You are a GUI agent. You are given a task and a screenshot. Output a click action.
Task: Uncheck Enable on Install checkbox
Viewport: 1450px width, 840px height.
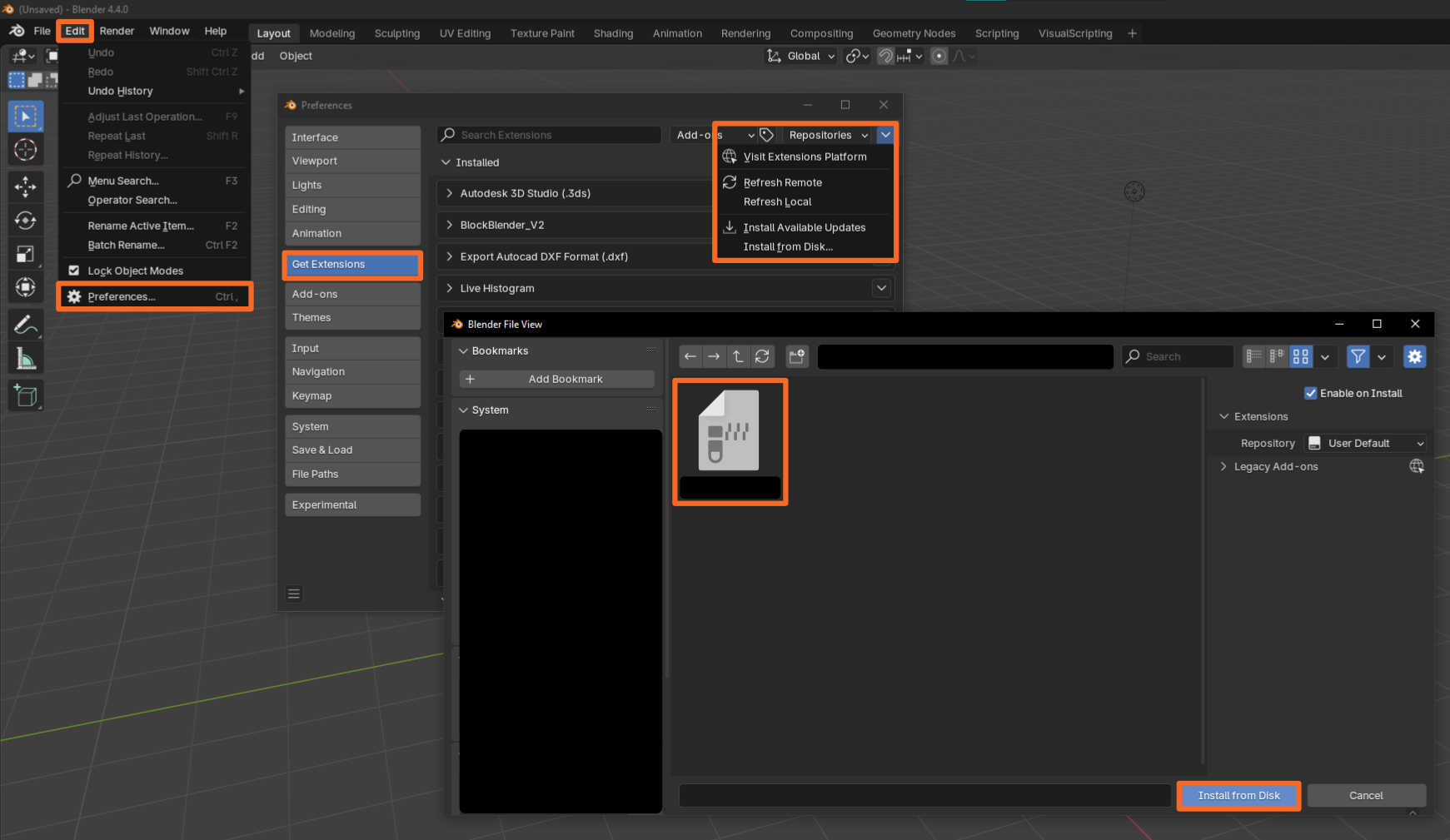(1310, 393)
